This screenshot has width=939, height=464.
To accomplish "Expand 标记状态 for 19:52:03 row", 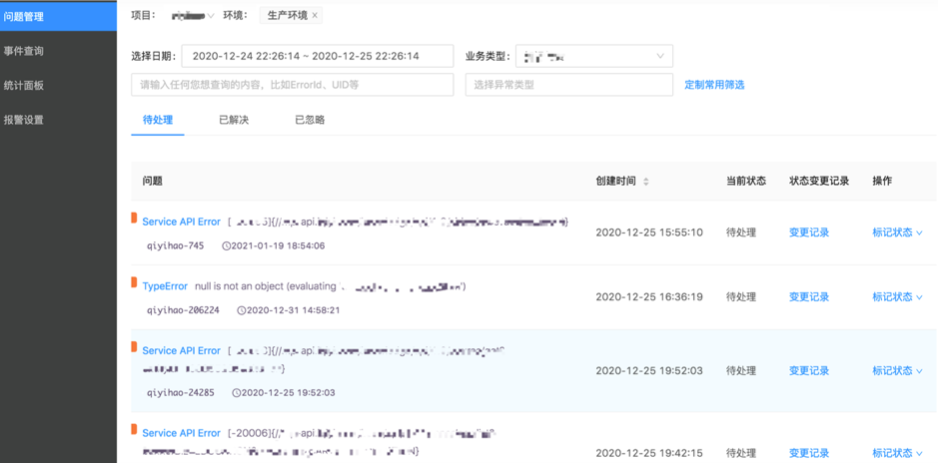I will tap(897, 371).
